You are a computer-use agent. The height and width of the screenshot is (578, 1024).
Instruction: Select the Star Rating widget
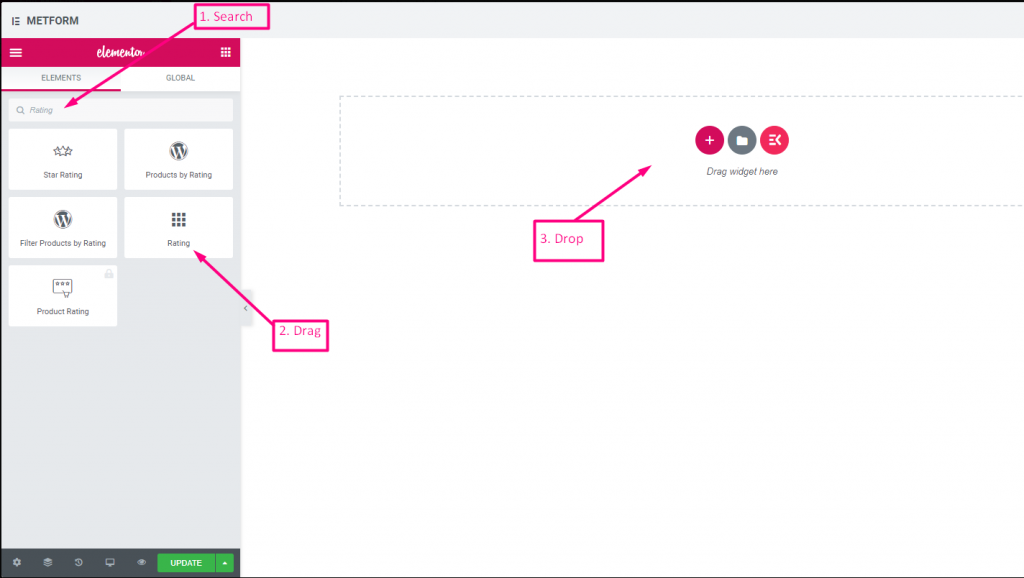tap(63, 159)
